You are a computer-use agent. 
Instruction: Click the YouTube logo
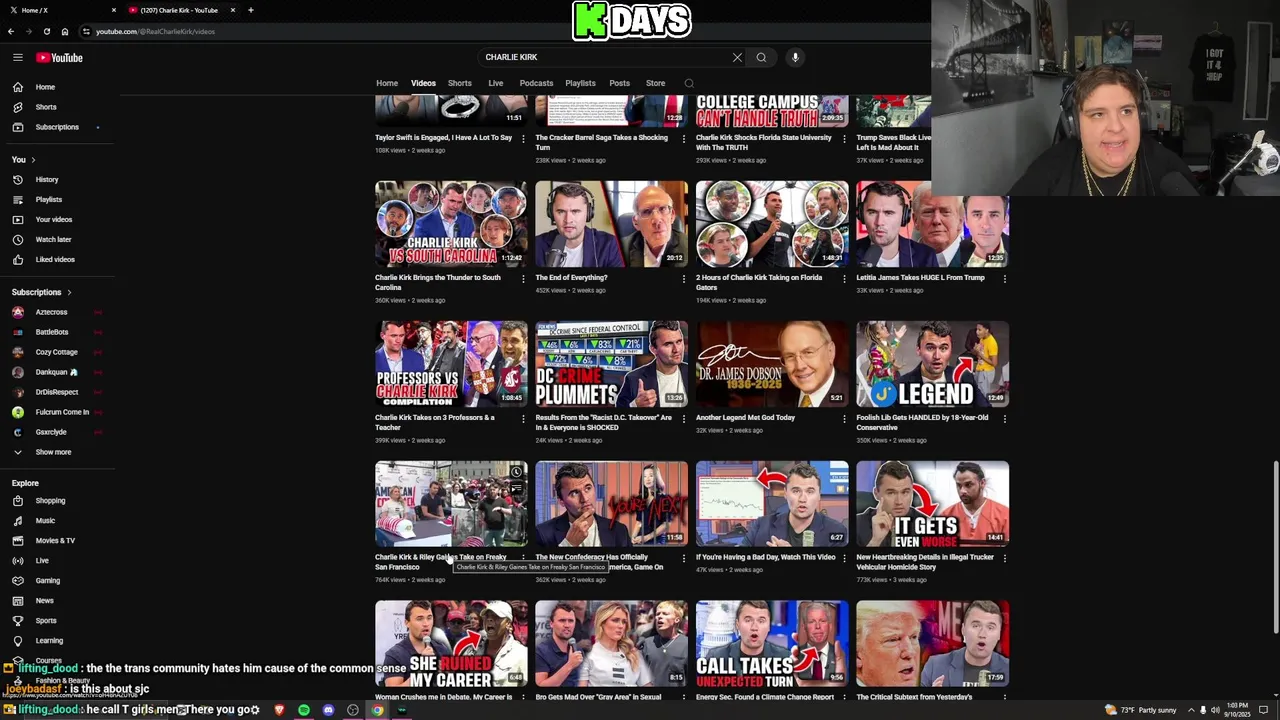(60, 57)
